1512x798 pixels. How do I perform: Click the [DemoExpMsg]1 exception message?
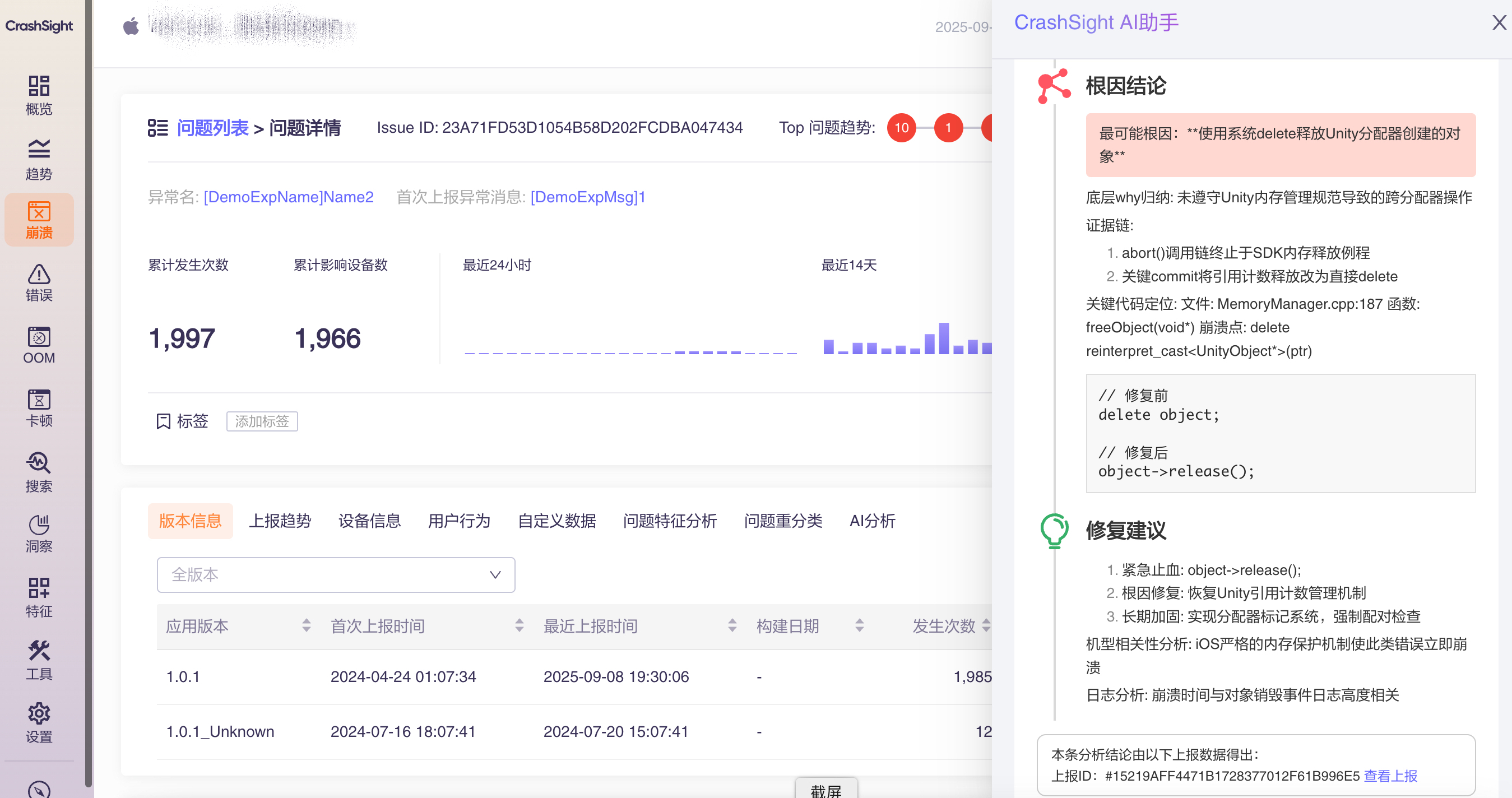click(587, 197)
